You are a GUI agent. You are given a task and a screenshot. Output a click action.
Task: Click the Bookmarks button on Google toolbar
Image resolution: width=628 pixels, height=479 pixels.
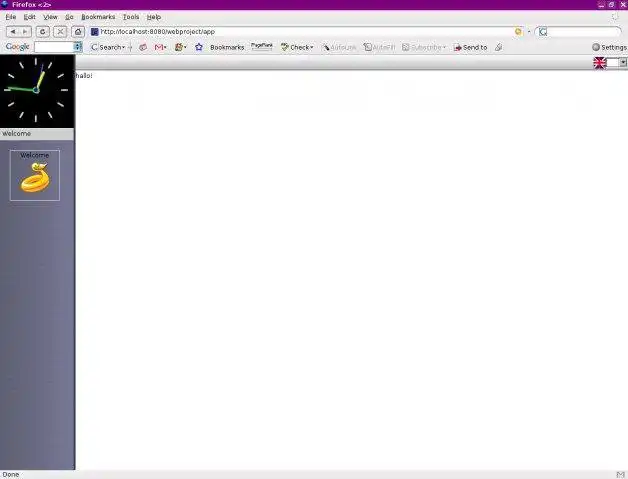coord(227,47)
